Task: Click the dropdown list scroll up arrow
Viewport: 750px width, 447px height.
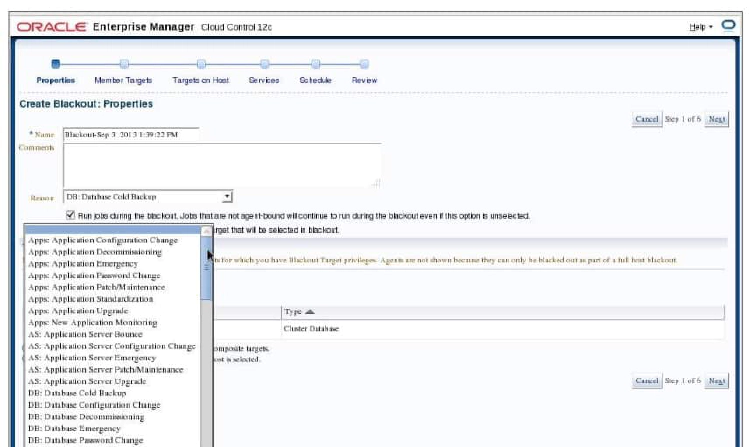Action: (x=207, y=231)
